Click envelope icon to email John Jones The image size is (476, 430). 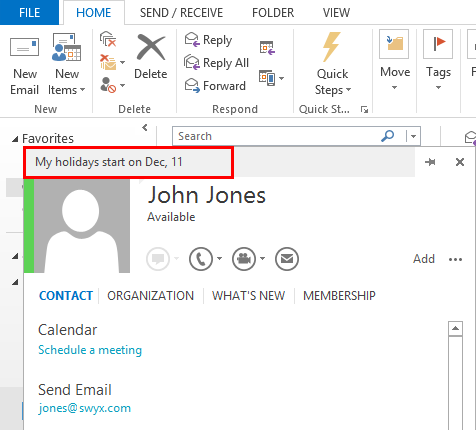coord(287,259)
